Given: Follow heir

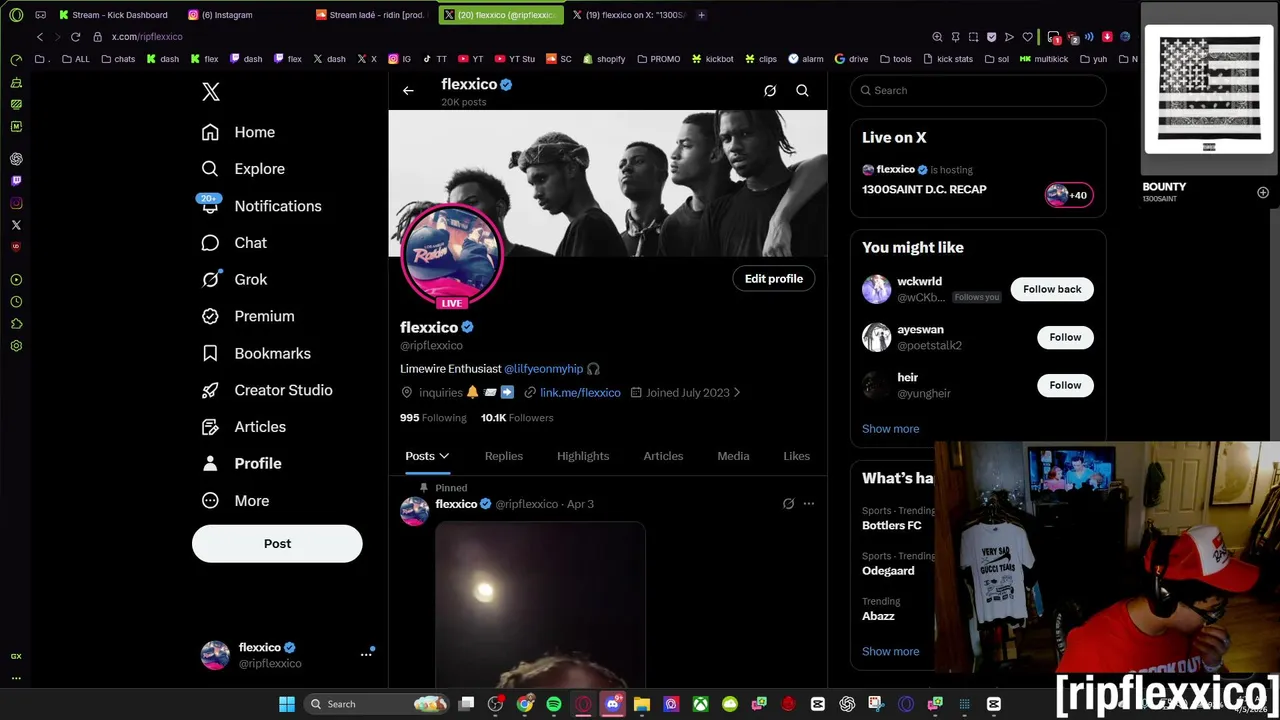Looking at the screenshot, I should coord(1065,385).
